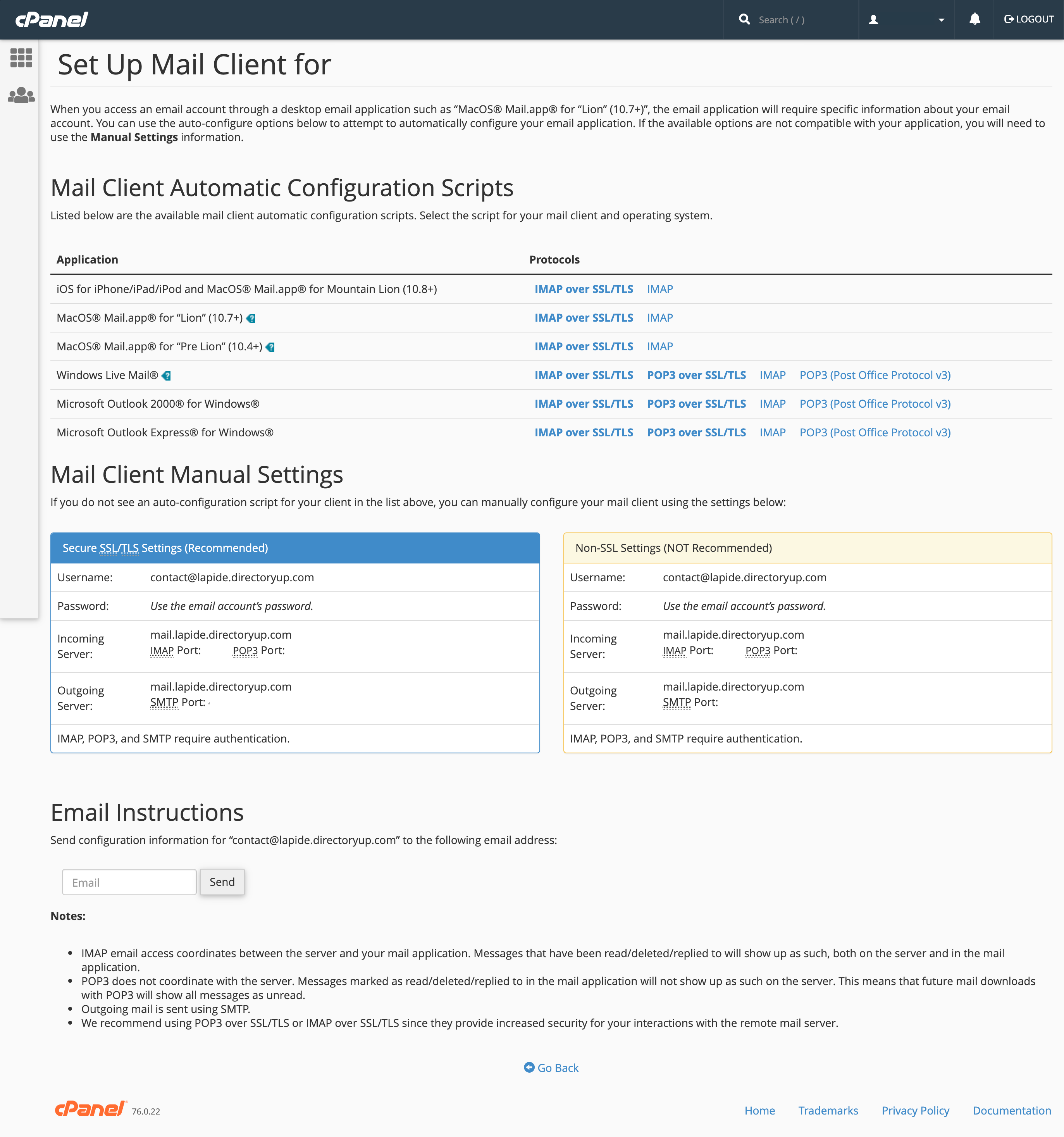Expand the user account dropdown menu
This screenshot has width=1064, height=1137.
point(940,20)
